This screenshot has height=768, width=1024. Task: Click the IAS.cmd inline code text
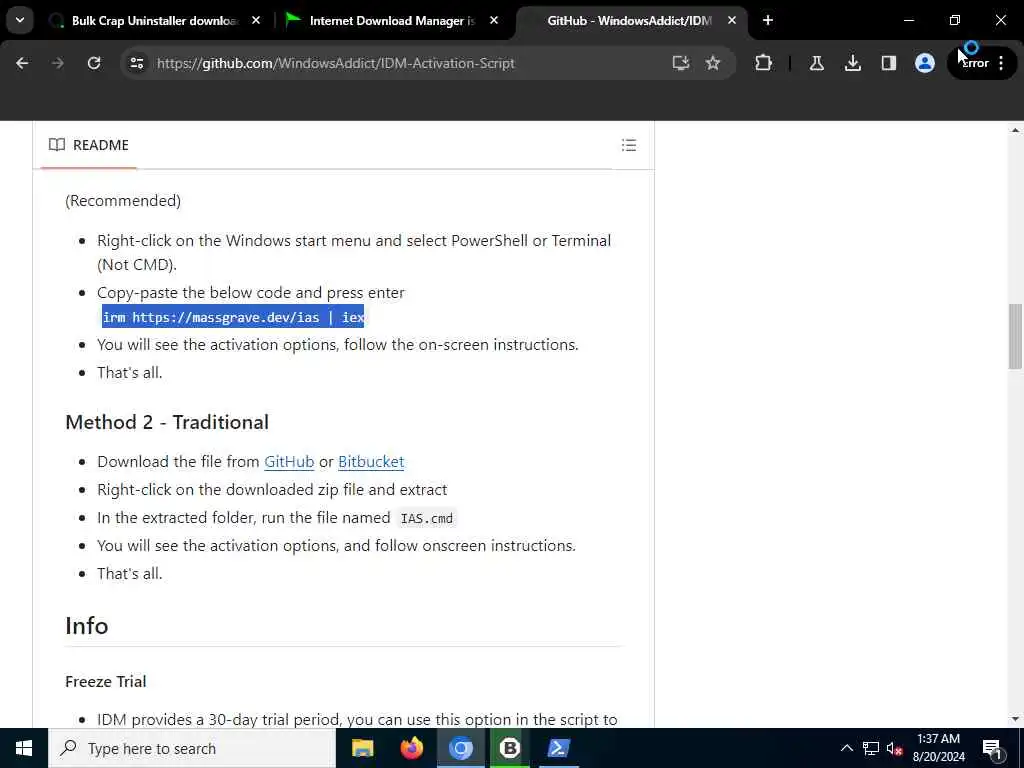tap(426, 519)
